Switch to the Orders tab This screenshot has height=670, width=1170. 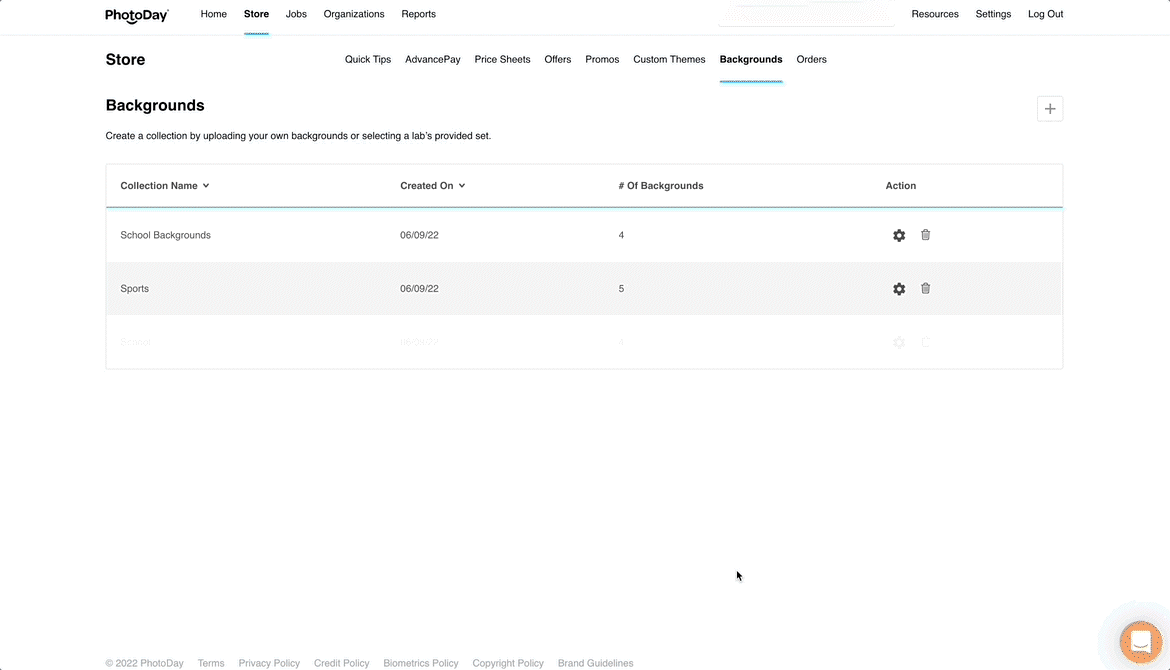811,59
